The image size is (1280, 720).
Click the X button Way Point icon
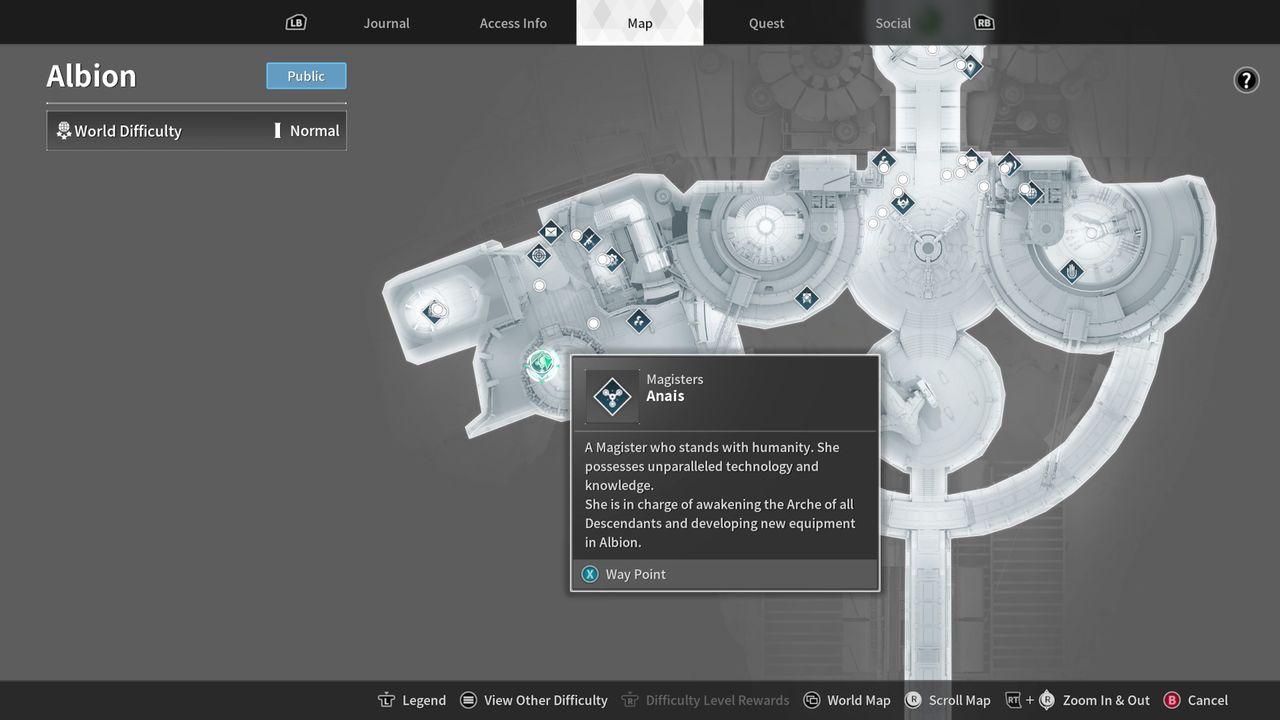click(590, 574)
